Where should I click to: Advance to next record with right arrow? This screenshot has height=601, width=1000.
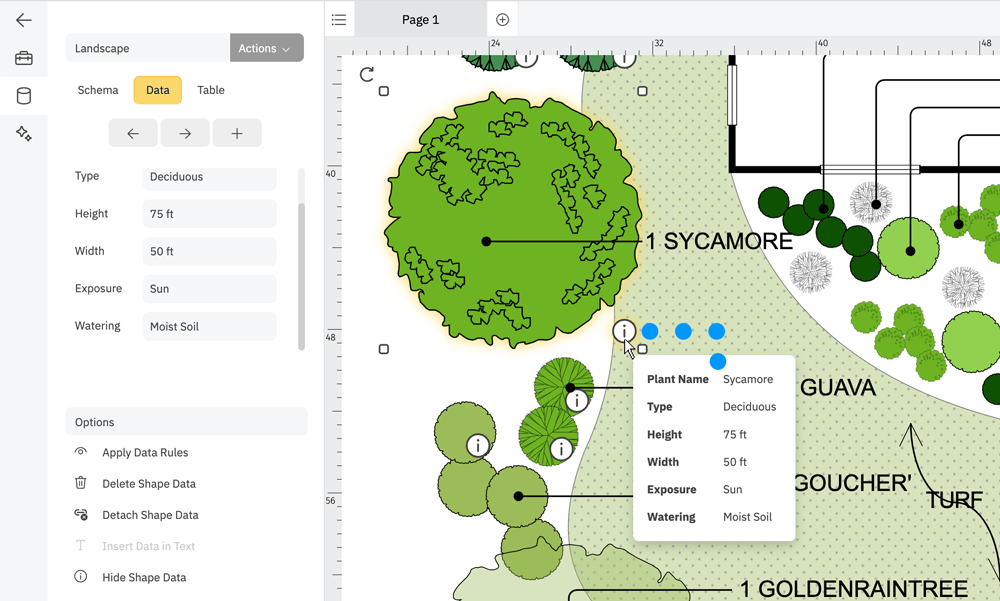[185, 132]
